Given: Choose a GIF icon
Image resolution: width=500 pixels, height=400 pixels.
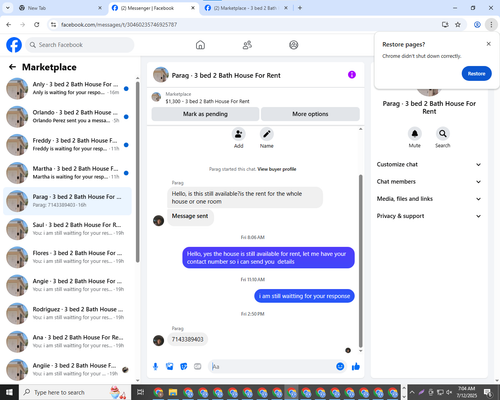Looking at the screenshot, I should pyautogui.click(x=198, y=367).
